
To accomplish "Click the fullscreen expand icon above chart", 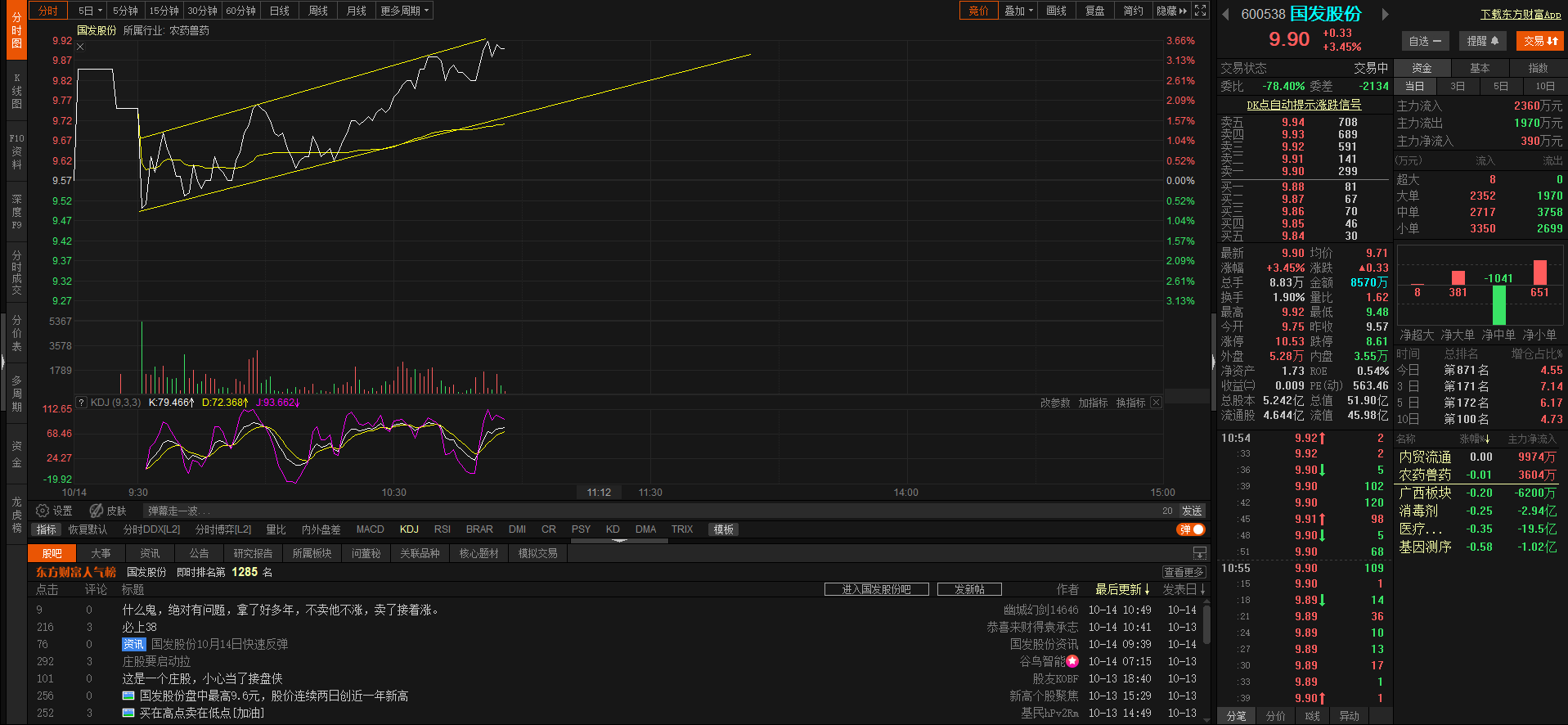I will pyautogui.click(x=1200, y=11).
